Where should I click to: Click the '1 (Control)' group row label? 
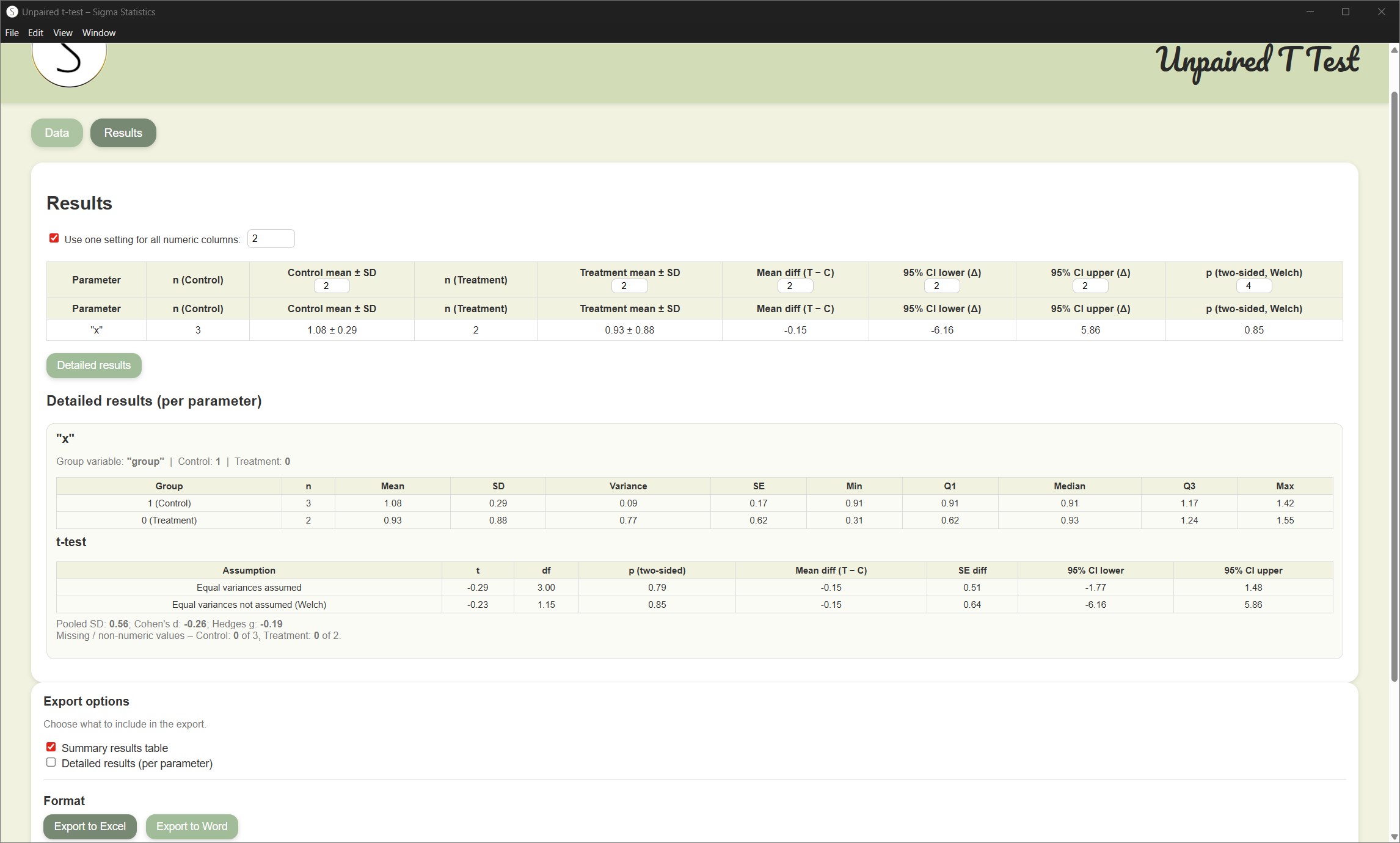click(169, 503)
